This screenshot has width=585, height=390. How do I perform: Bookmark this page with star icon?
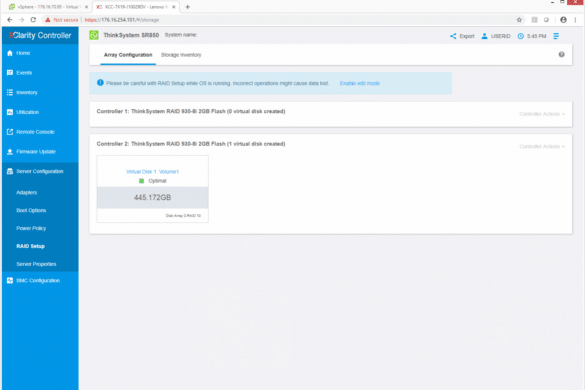pos(519,20)
